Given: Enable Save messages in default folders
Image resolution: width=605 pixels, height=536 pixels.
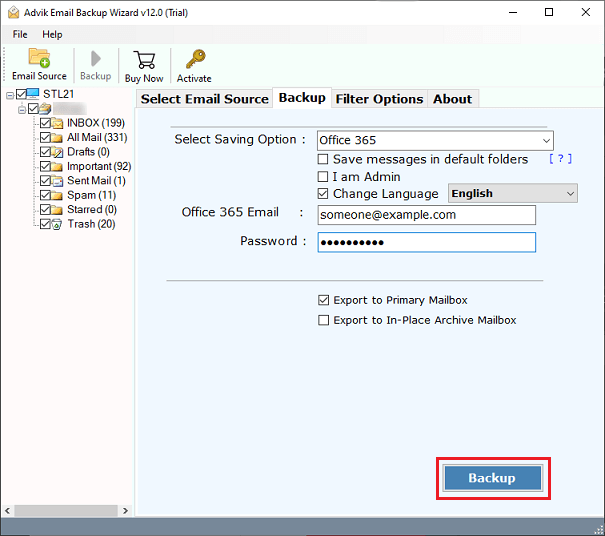Looking at the screenshot, I should point(323,159).
